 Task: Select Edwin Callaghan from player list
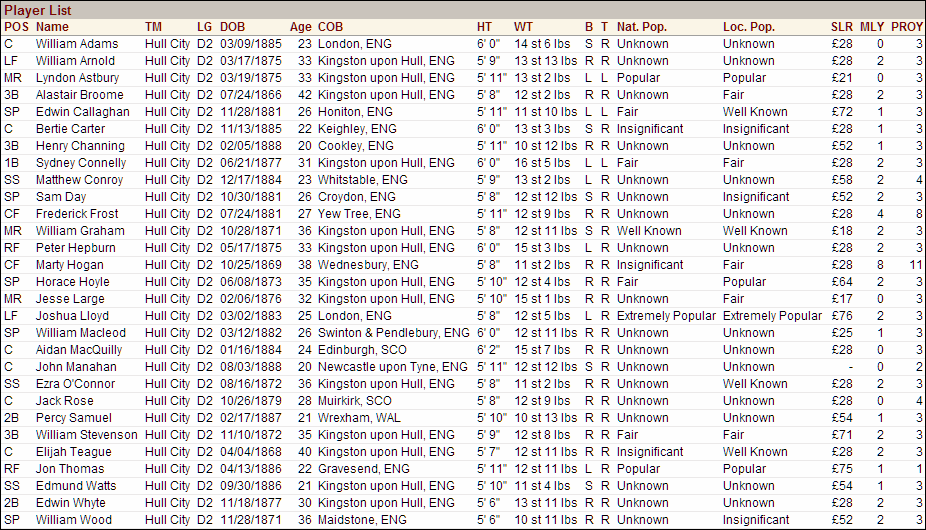coord(81,112)
